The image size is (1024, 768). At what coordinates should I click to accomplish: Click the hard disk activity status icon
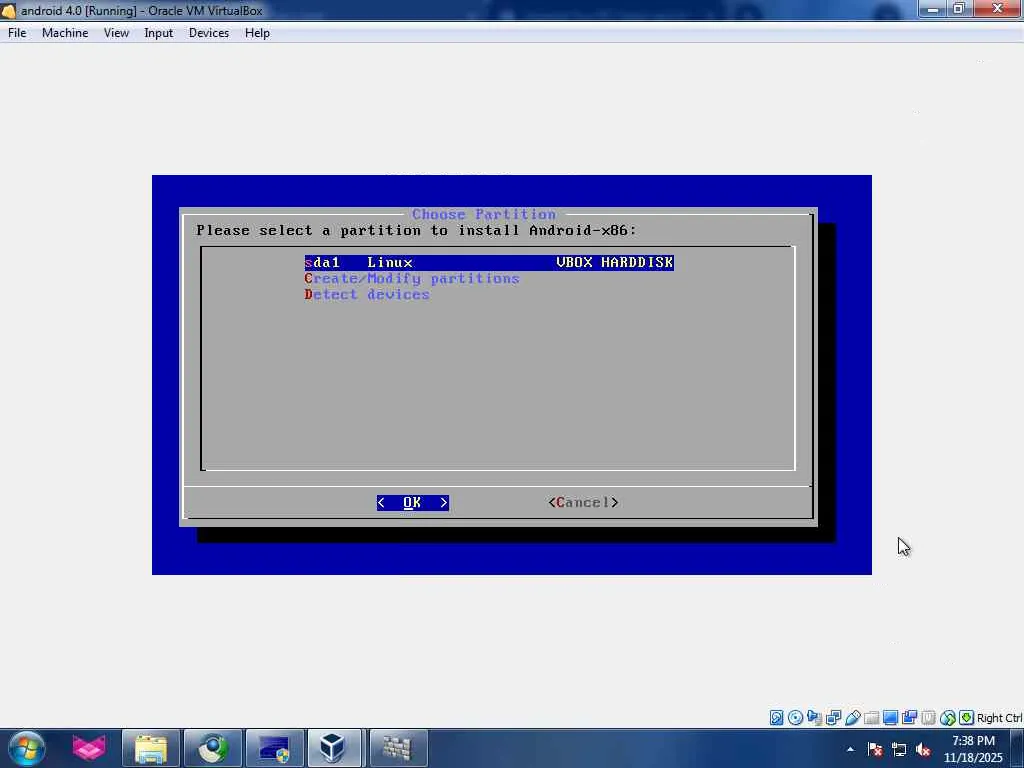coord(776,718)
